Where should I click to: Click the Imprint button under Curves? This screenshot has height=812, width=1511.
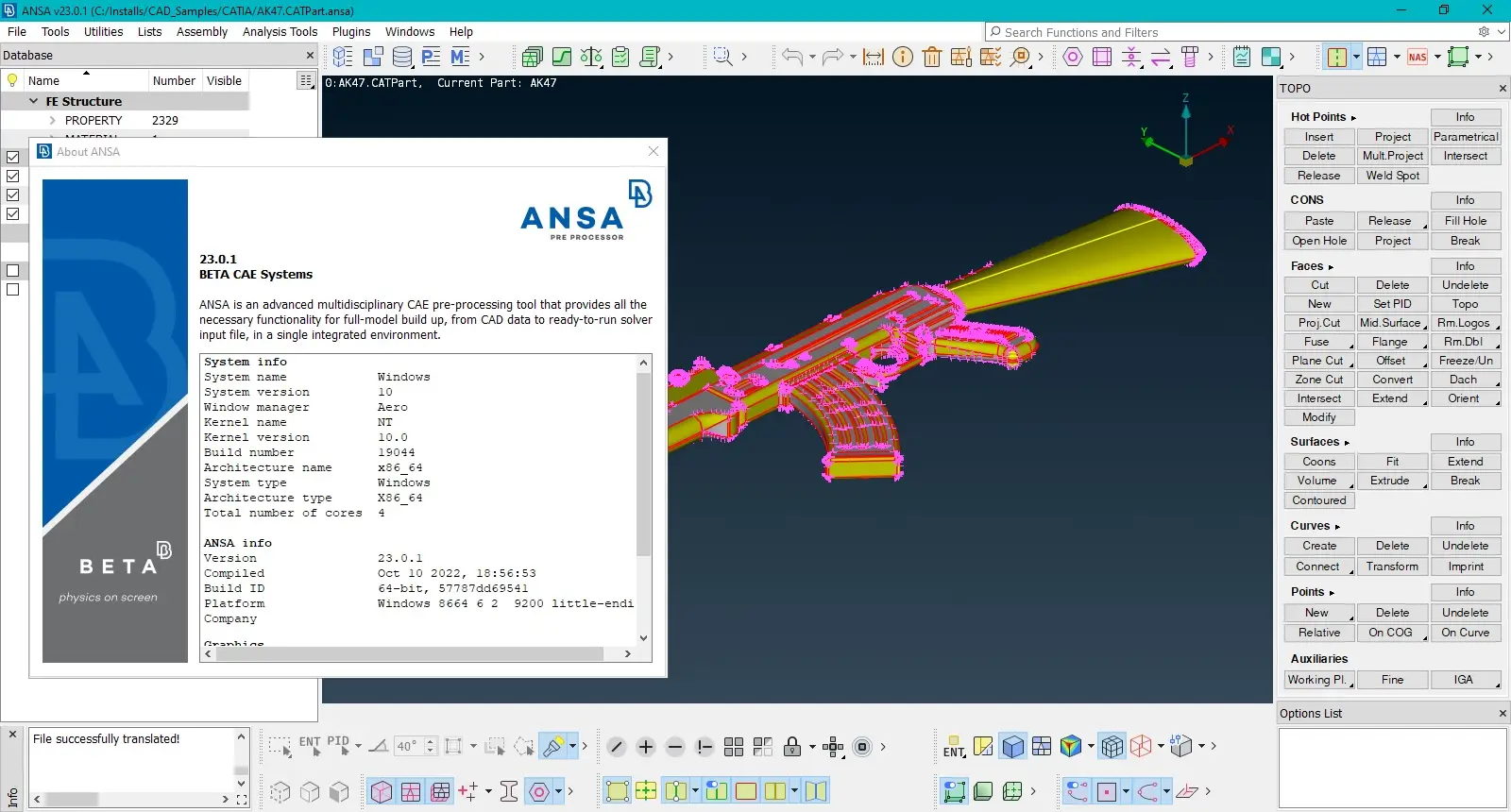coord(1465,567)
